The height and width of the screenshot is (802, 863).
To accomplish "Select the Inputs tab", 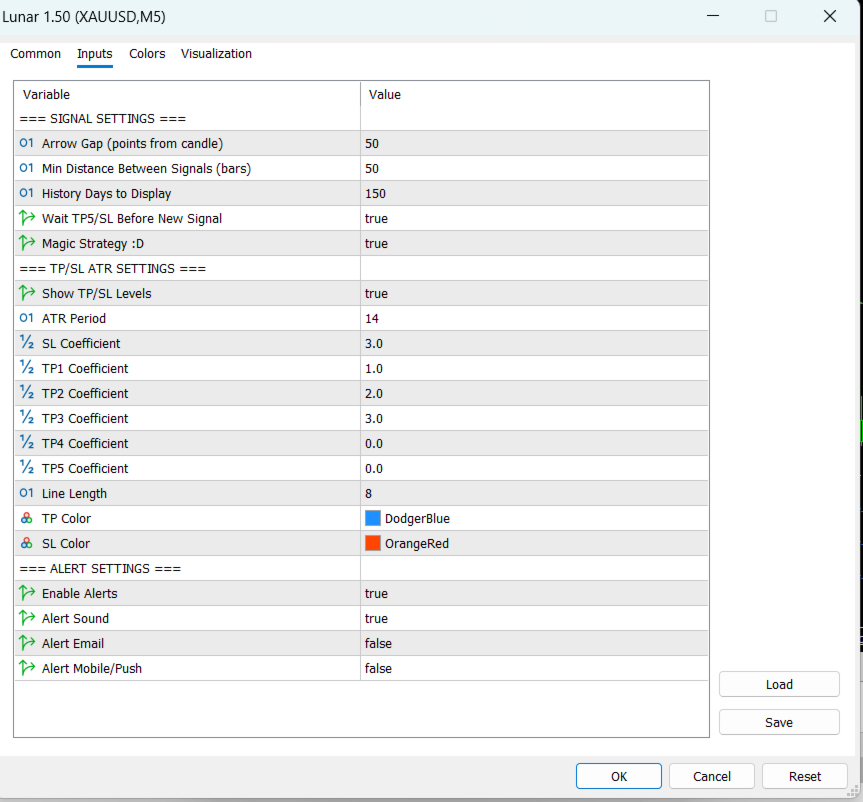I will pyautogui.click(x=95, y=53).
